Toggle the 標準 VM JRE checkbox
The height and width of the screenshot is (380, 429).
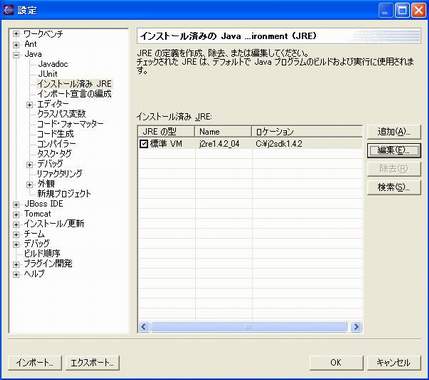(144, 144)
